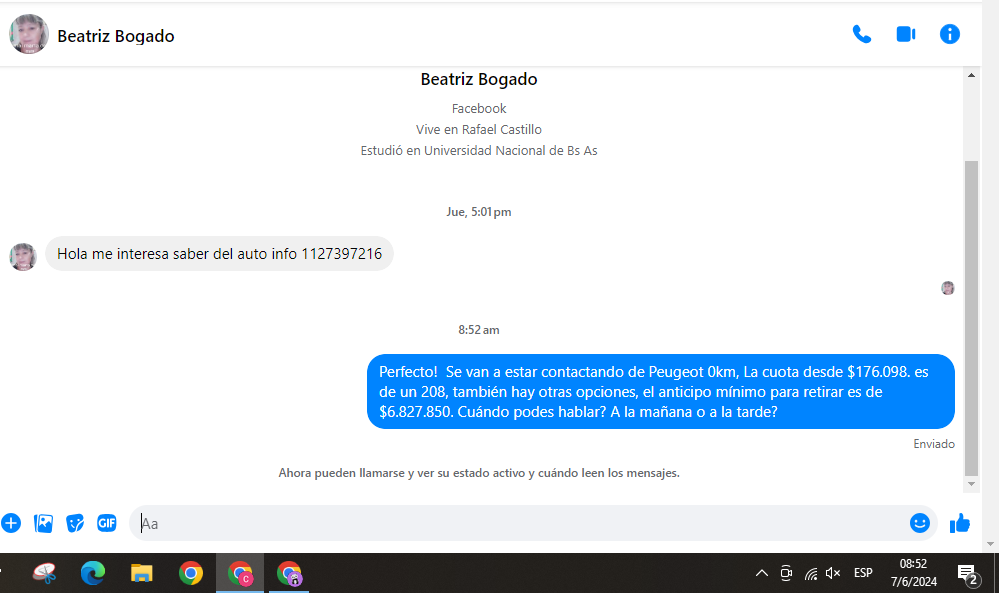Click the centered Beatriz Bogado profile name
Viewport: 999px width, 593px height.
point(479,80)
